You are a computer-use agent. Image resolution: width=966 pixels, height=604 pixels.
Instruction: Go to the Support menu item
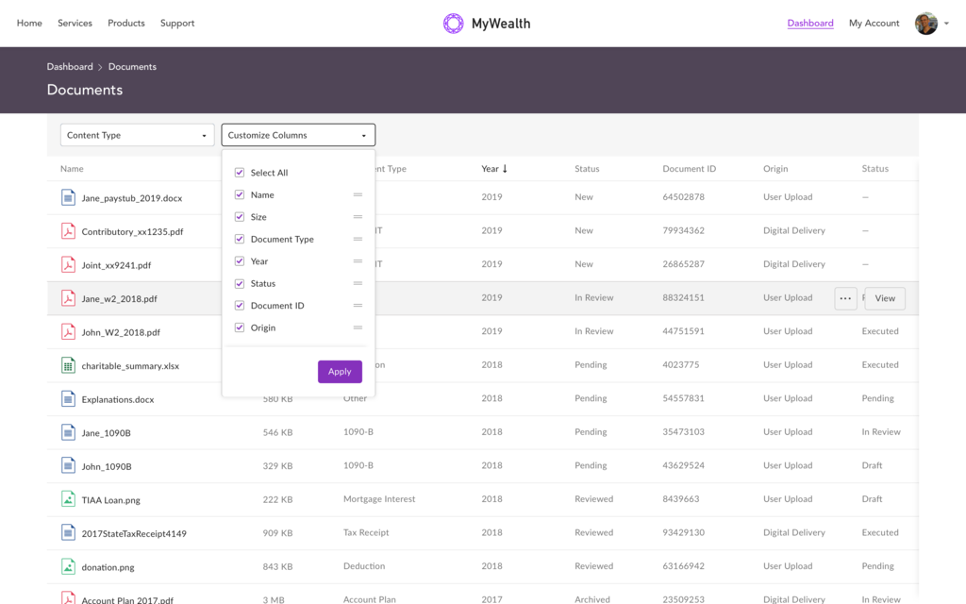point(177,23)
